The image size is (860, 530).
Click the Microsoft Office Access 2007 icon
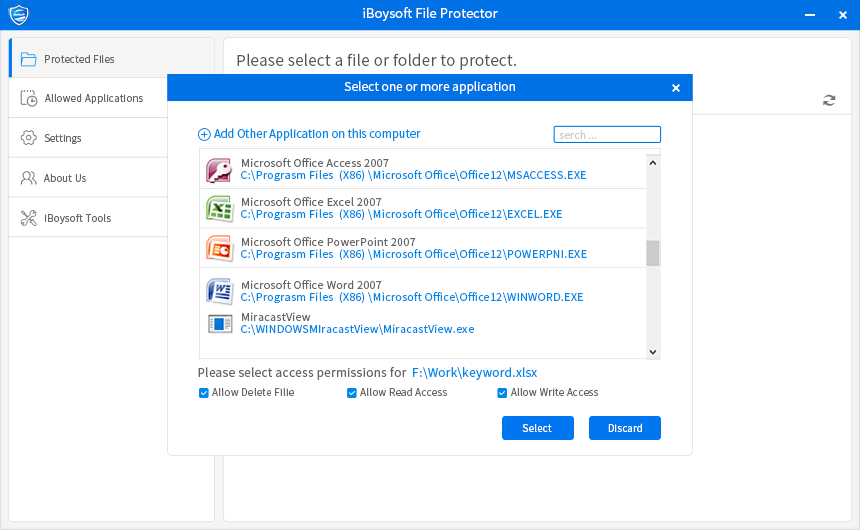pyautogui.click(x=219, y=169)
